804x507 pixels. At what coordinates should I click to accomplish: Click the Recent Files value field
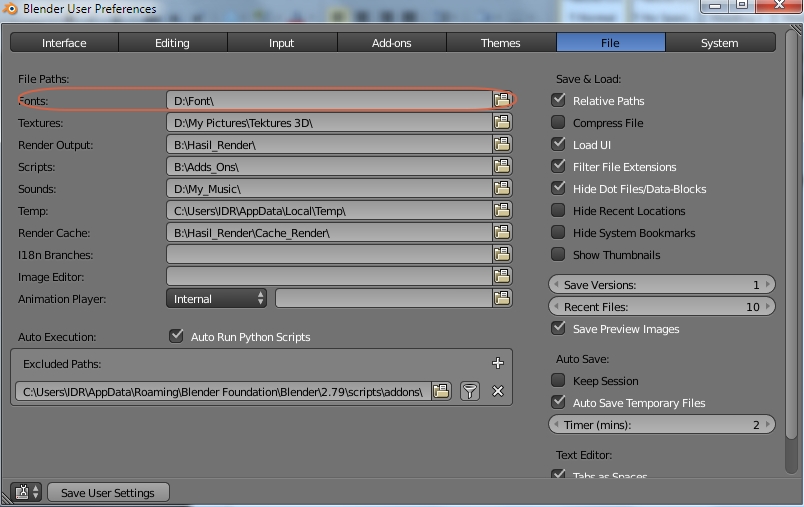661,306
